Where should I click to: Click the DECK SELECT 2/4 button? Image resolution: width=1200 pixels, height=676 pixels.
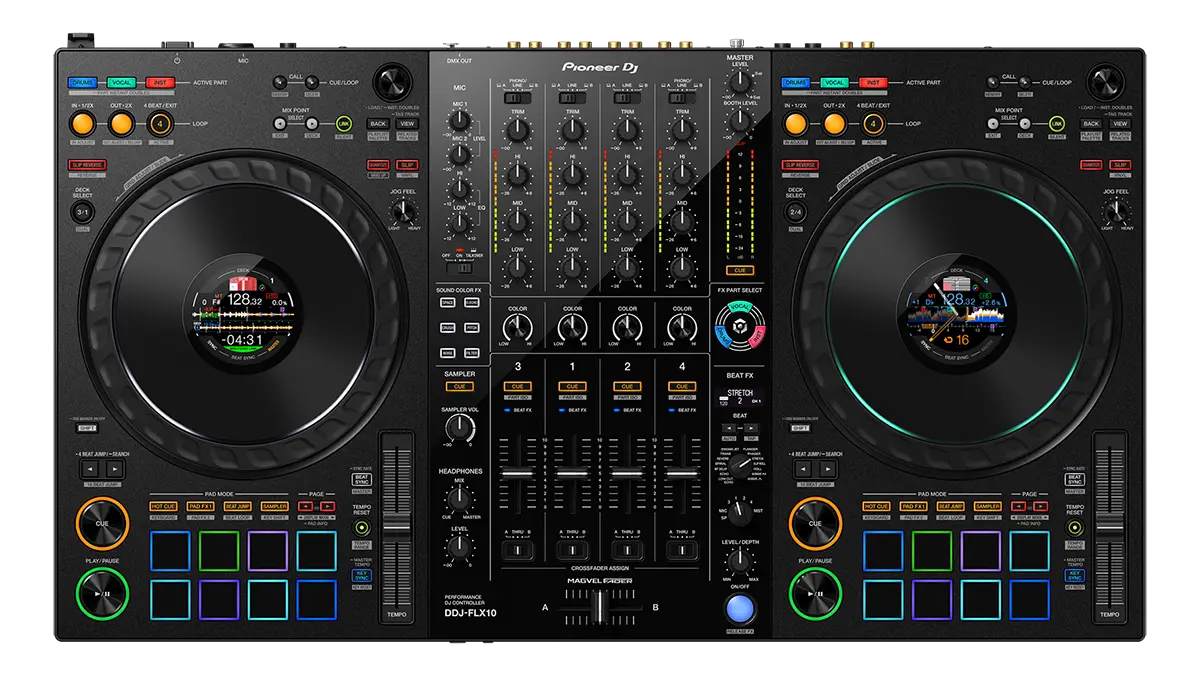click(795, 213)
